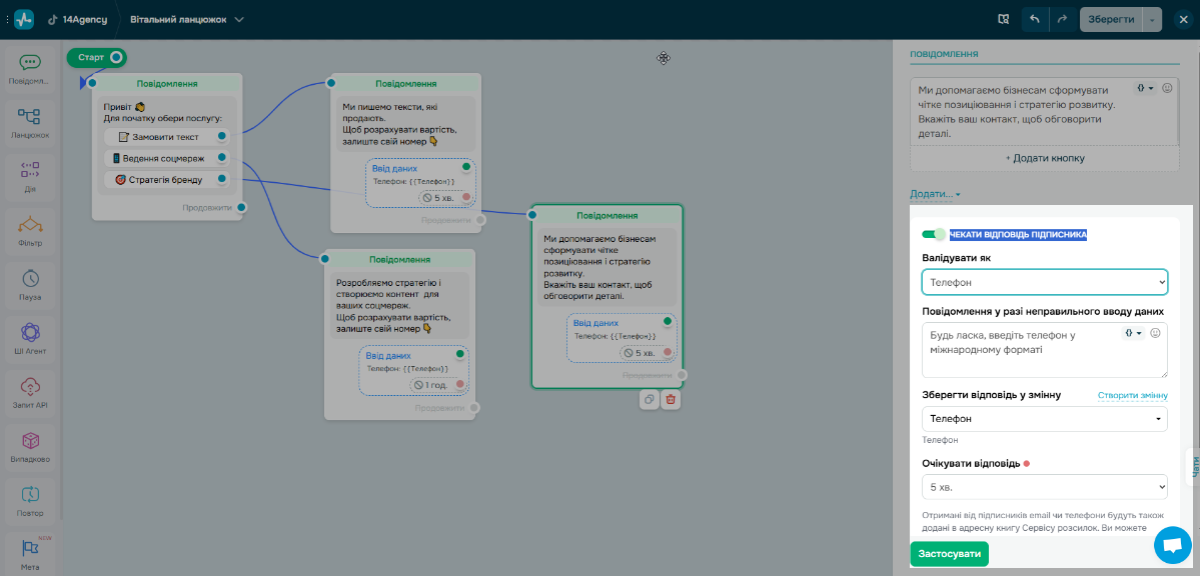Screen dimensions: 1200x576
Task: Choose the Дія action element
Action: click(29, 177)
